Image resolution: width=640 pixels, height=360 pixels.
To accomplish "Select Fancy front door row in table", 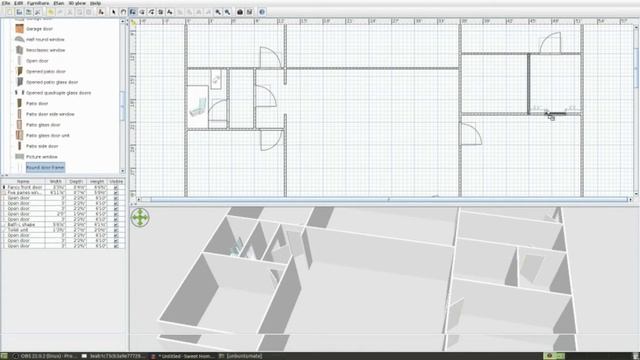I will click(x=63, y=187).
